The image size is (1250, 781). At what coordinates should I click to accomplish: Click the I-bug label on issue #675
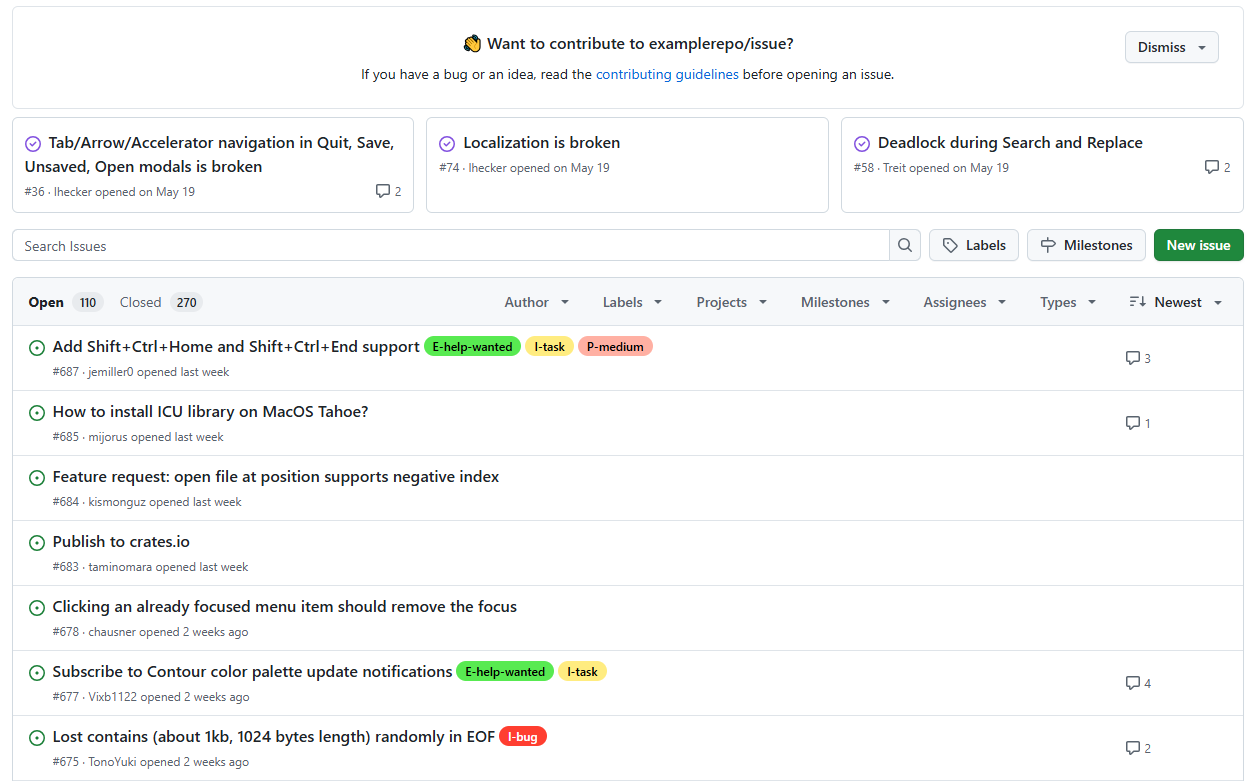[x=522, y=736]
